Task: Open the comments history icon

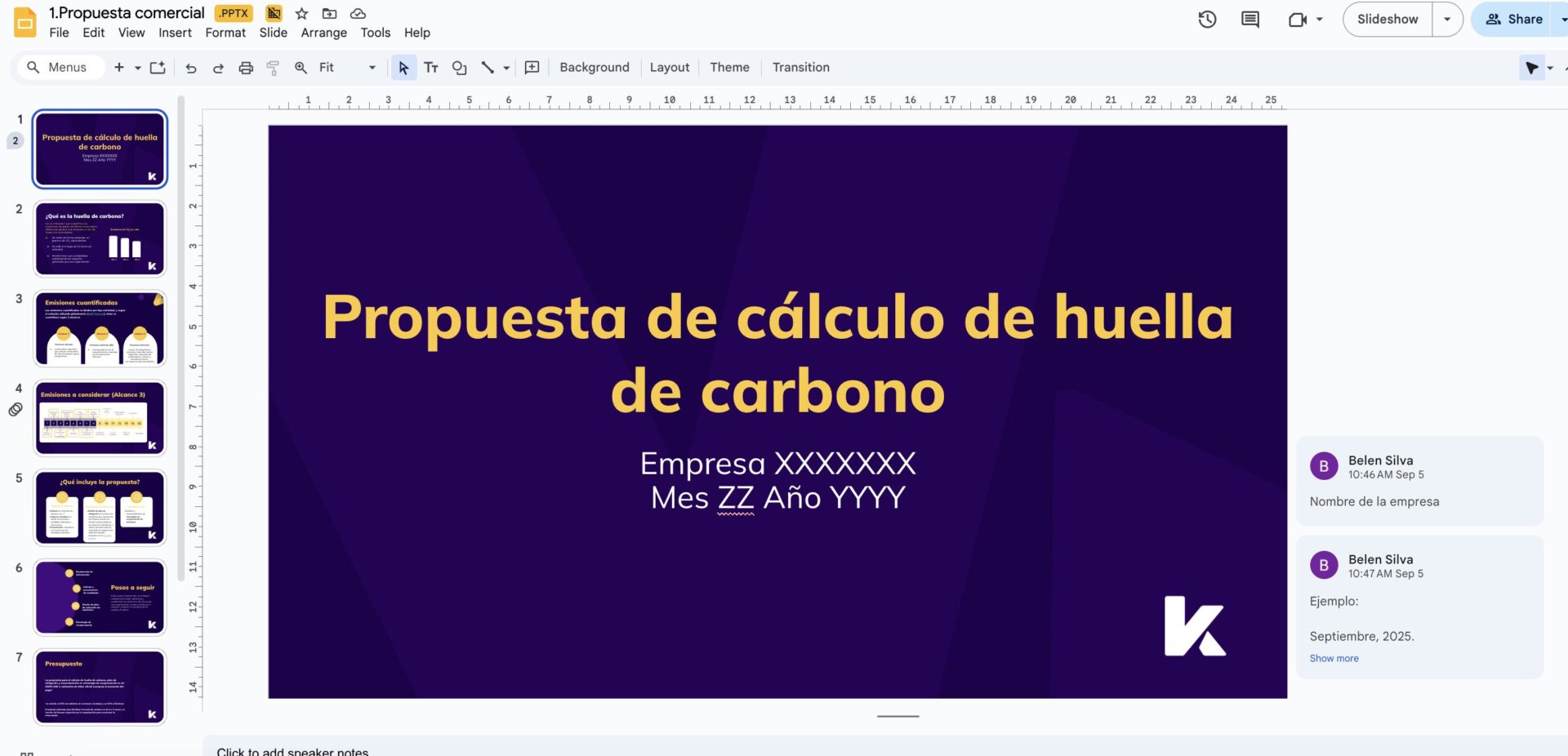Action: (x=1249, y=20)
